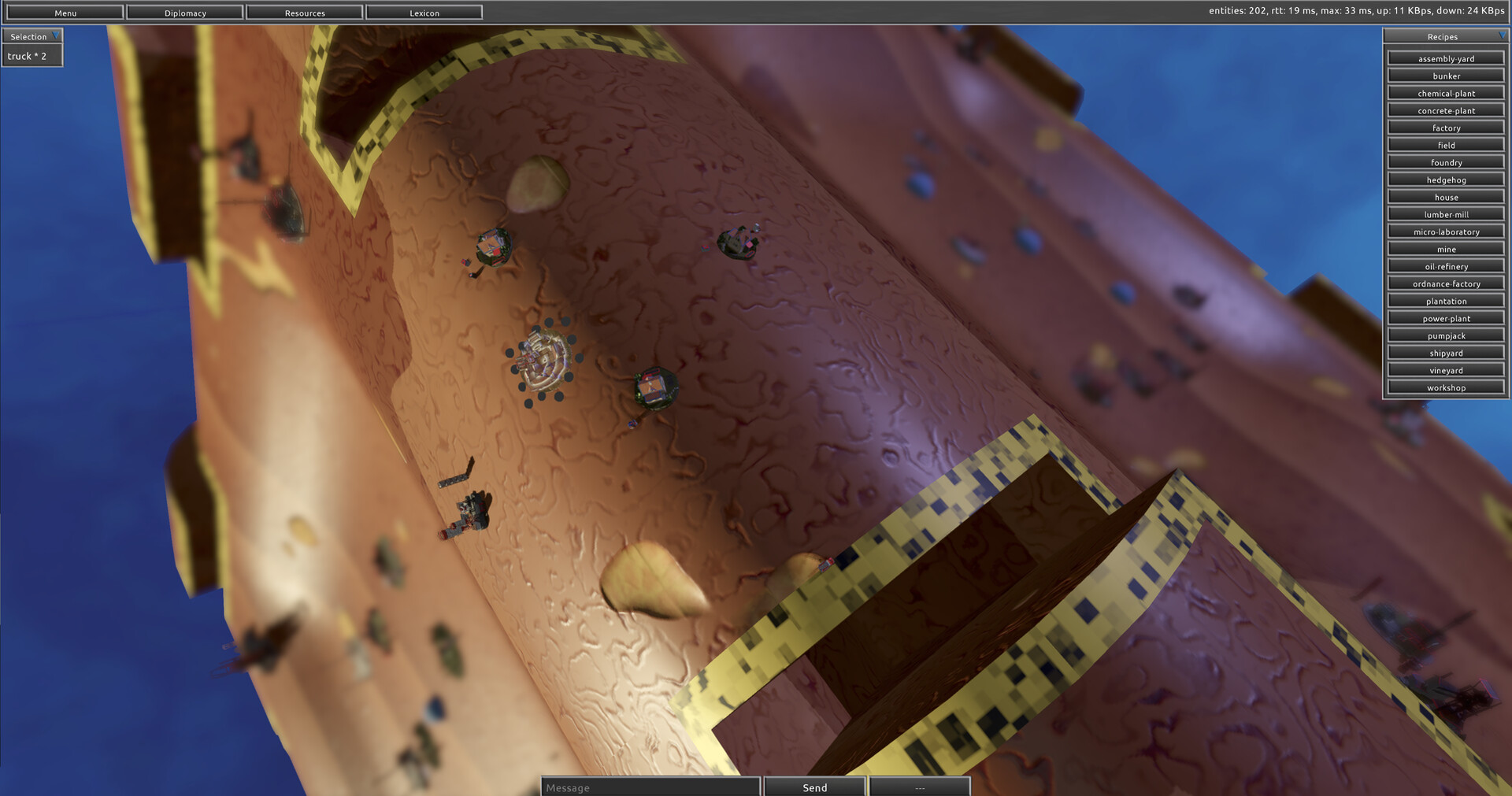Screen dimensions: 1512x796
Task: Open the Lexicon
Action: tap(424, 13)
